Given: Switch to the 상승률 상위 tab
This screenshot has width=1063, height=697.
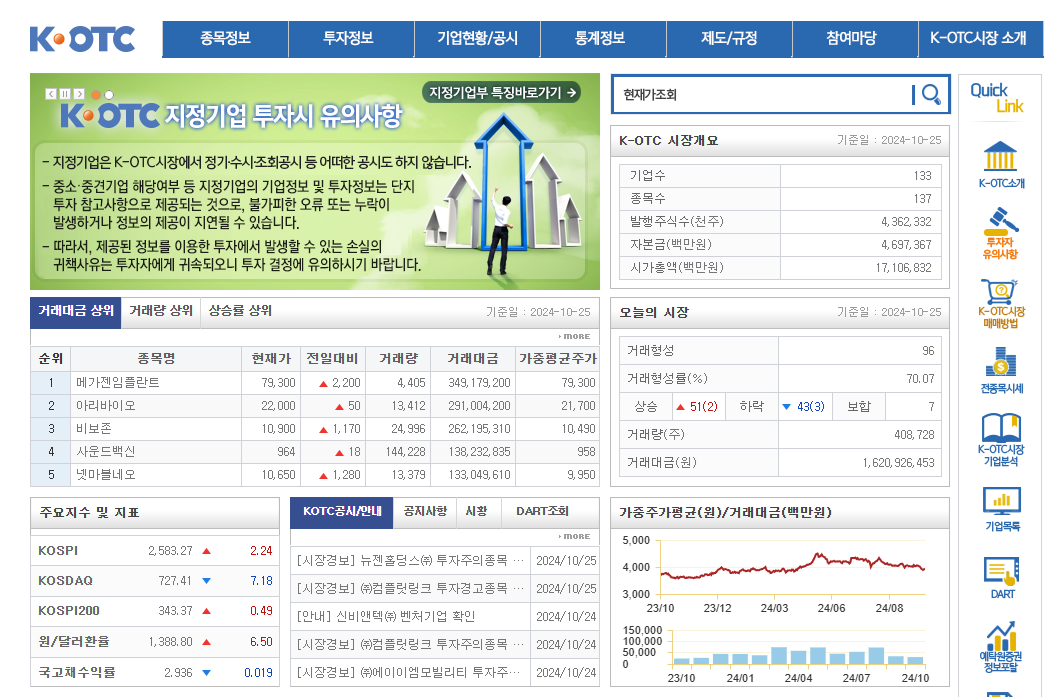Looking at the screenshot, I should (240, 311).
